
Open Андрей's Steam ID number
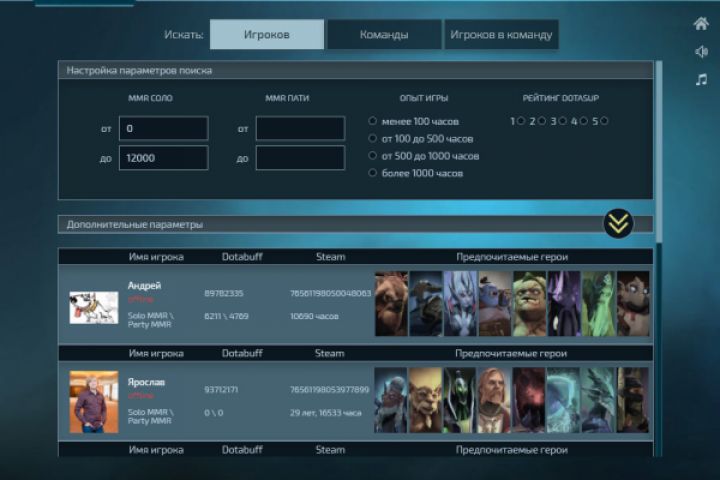[330, 293]
